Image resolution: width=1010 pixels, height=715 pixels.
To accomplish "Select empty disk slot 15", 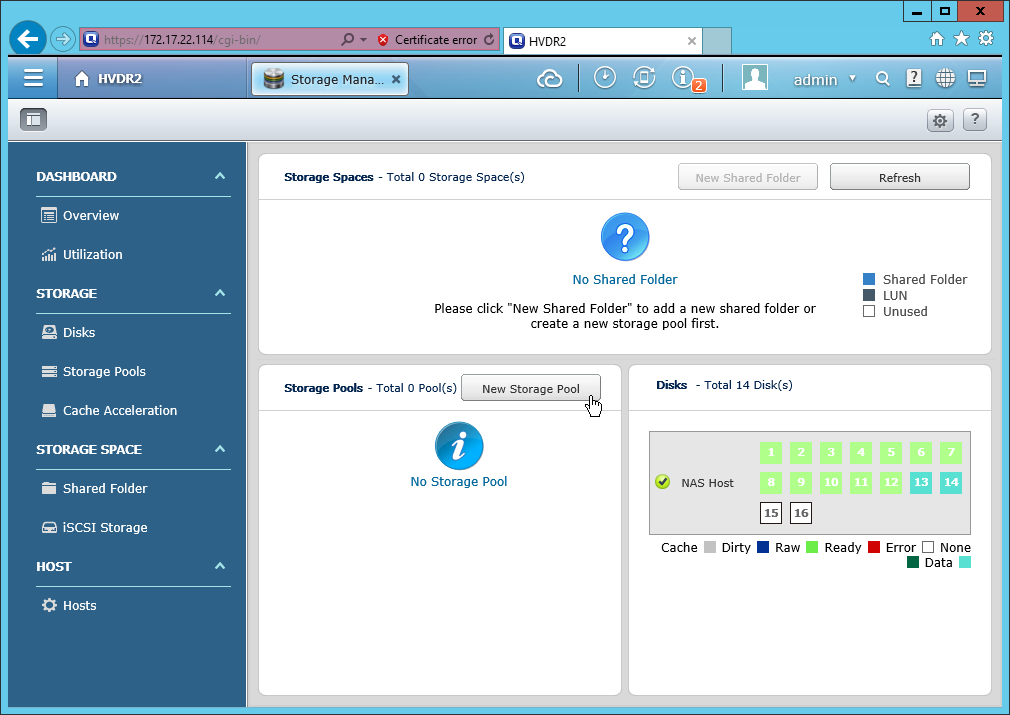I will click(771, 513).
